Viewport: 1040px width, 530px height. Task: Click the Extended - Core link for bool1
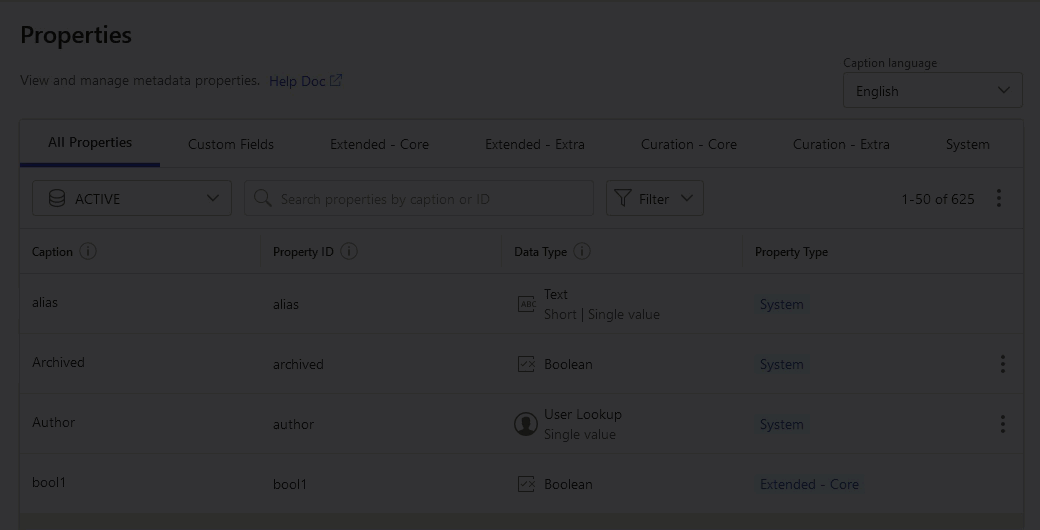pos(809,484)
